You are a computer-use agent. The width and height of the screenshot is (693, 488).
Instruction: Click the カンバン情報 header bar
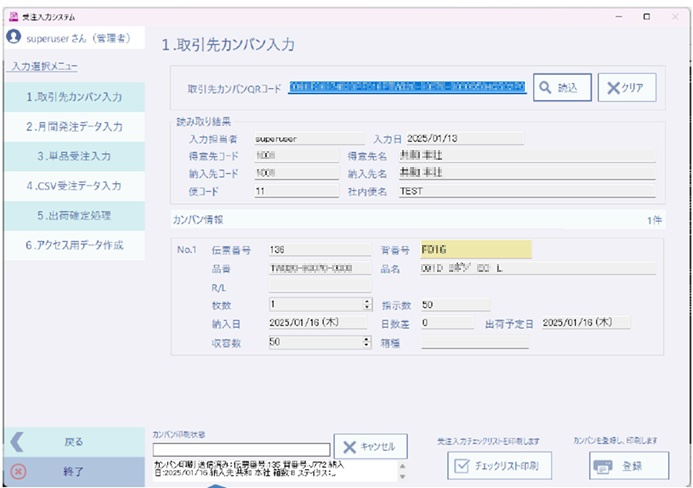[418, 220]
